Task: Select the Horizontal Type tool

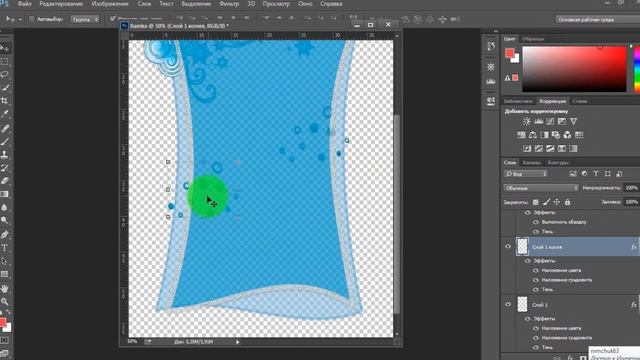Action: (4, 248)
